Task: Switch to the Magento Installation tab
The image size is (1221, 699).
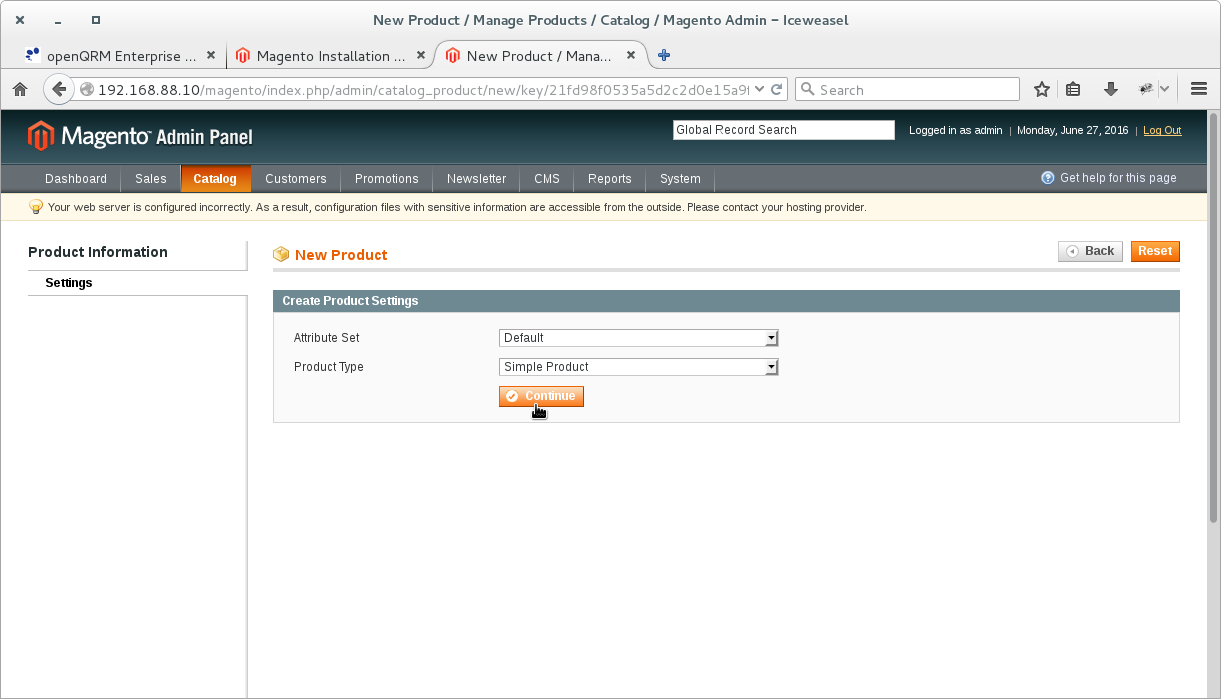Action: 330,56
